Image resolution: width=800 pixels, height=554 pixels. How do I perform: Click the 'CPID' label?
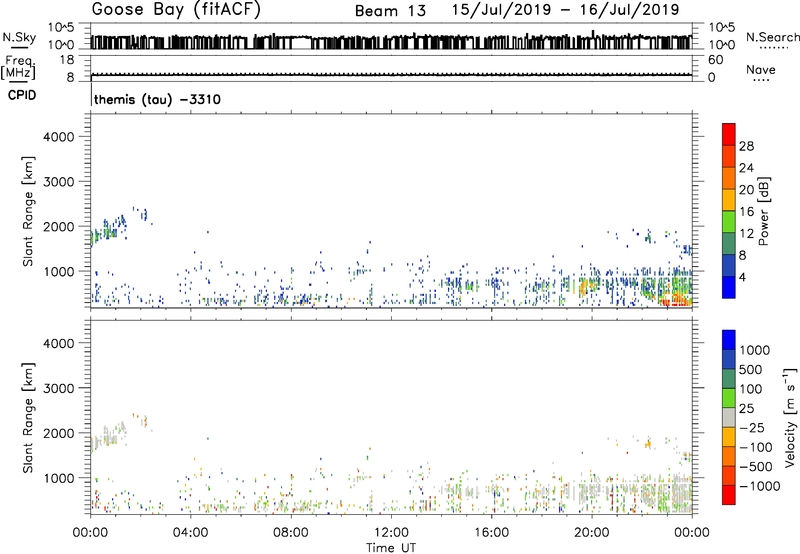[x=22, y=95]
